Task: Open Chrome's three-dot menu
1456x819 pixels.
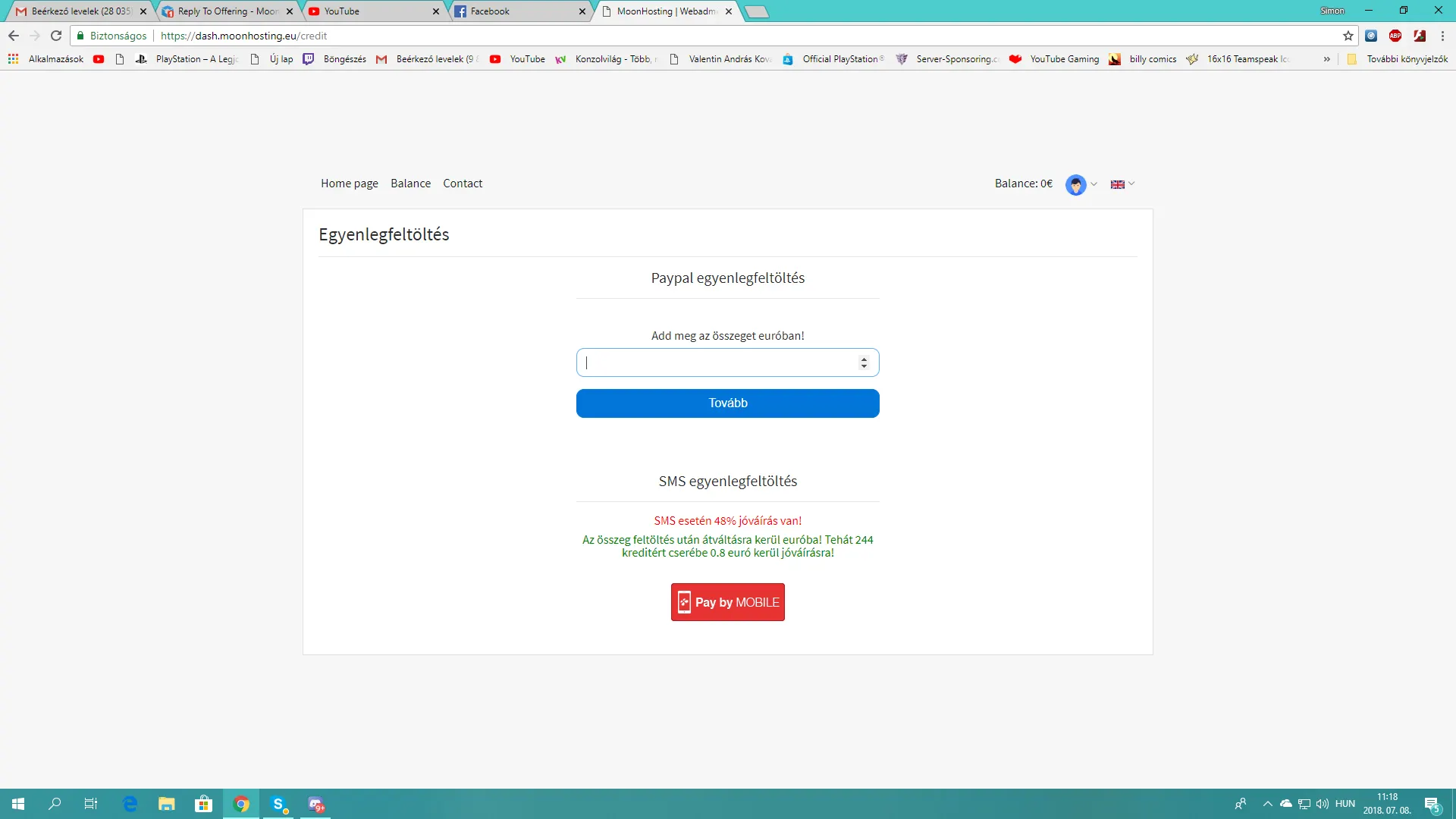Action: (1442, 36)
